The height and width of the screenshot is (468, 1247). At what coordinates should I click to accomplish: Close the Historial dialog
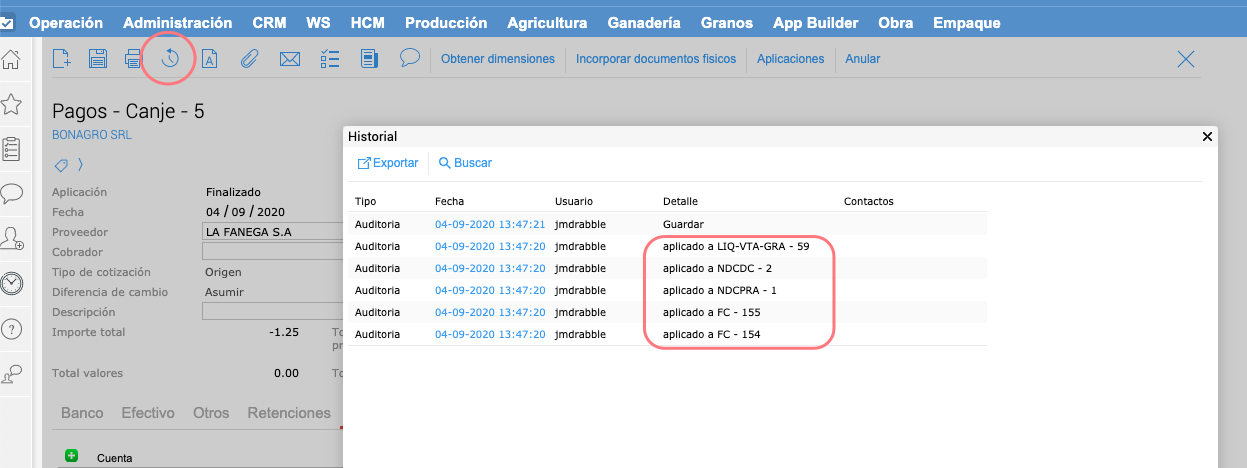[x=1207, y=136]
